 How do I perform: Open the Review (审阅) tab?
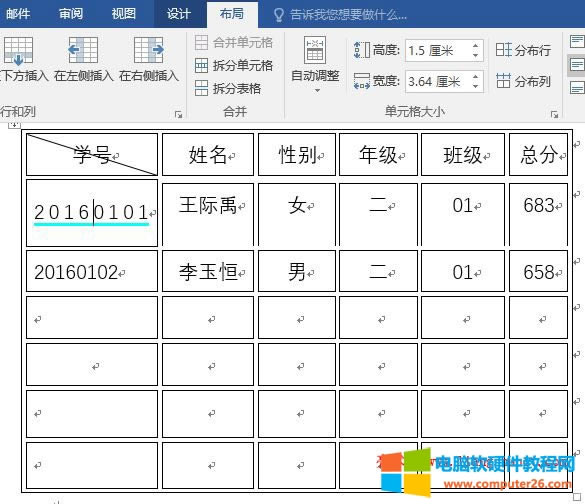point(71,14)
